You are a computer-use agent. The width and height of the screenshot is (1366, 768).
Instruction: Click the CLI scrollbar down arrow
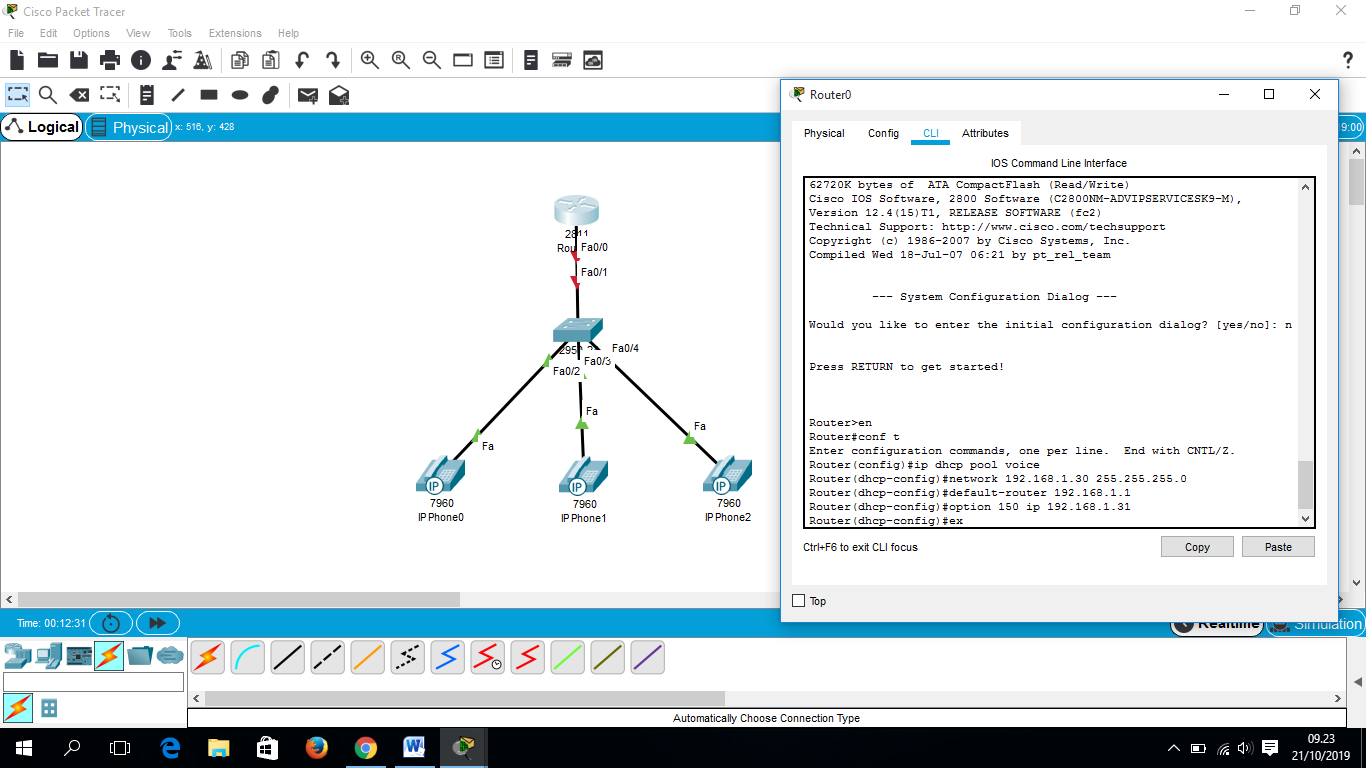[x=1305, y=518]
